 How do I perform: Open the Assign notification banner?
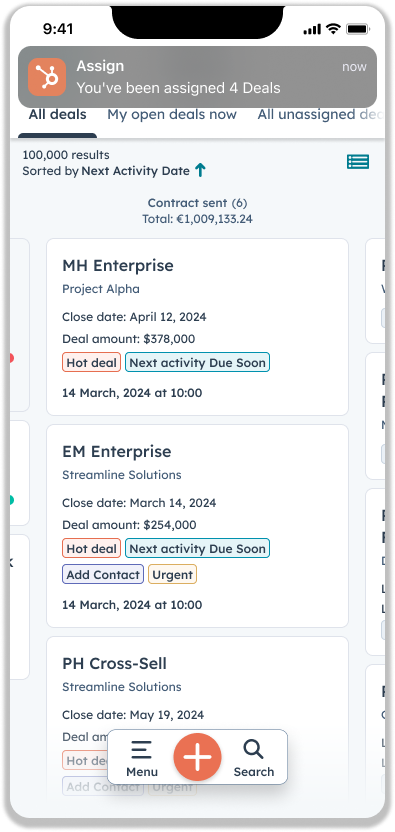pos(198,77)
